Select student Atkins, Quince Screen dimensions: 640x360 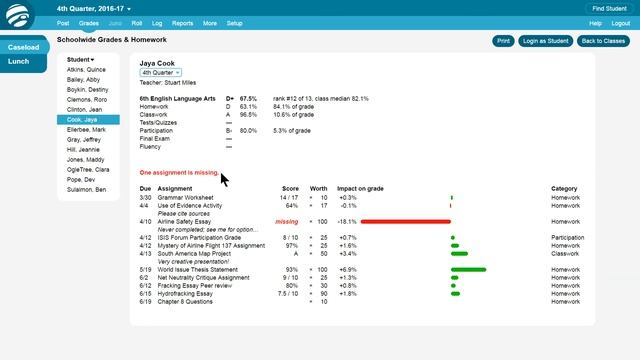(86, 70)
